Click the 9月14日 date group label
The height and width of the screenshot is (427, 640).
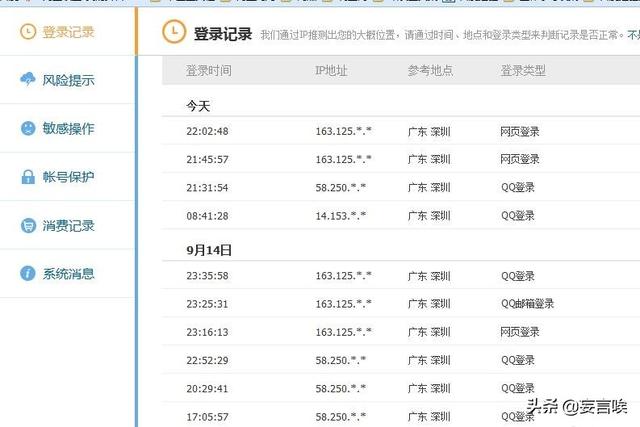[x=209, y=250]
